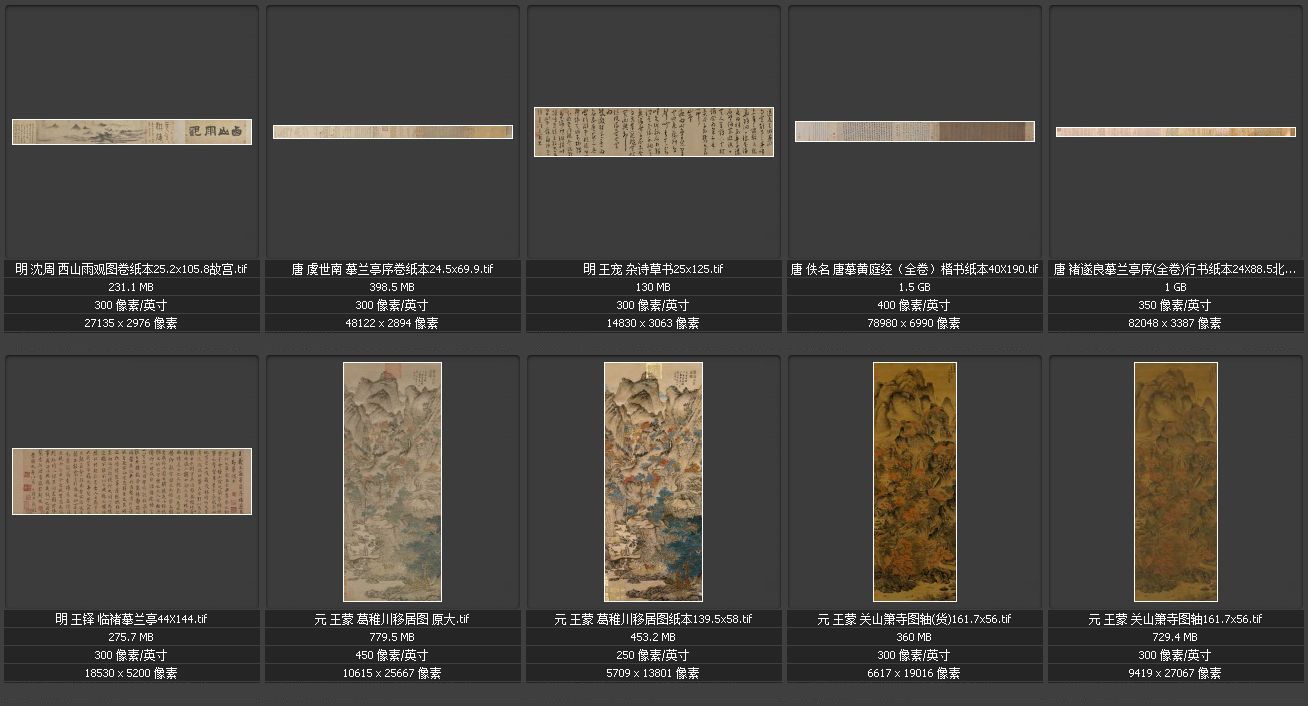Click the filename 元 王蒙 关山箫寺图轴(货)161.7x56.tif
This screenshot has width=1308, height=706.
(915, 619)
